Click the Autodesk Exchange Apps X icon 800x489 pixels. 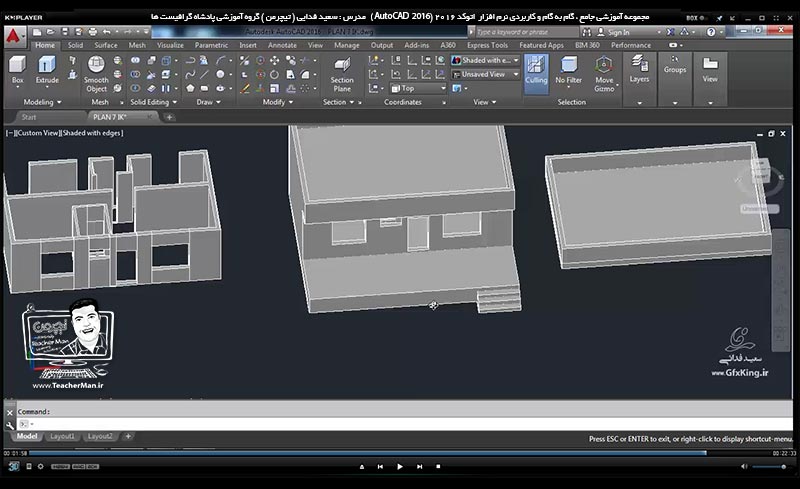pos(670,32)
